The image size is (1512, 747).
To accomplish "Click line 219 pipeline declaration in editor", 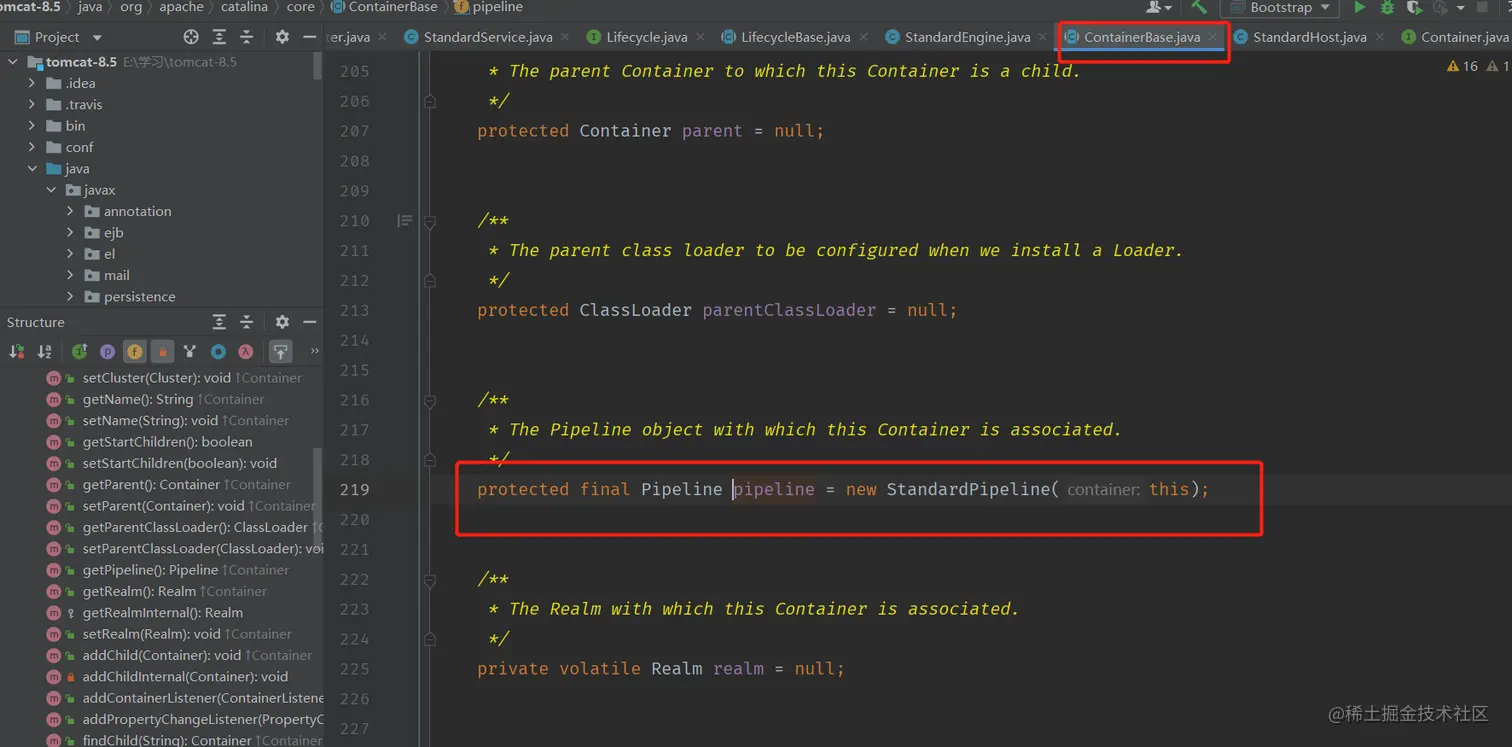I will click(843, 489).
